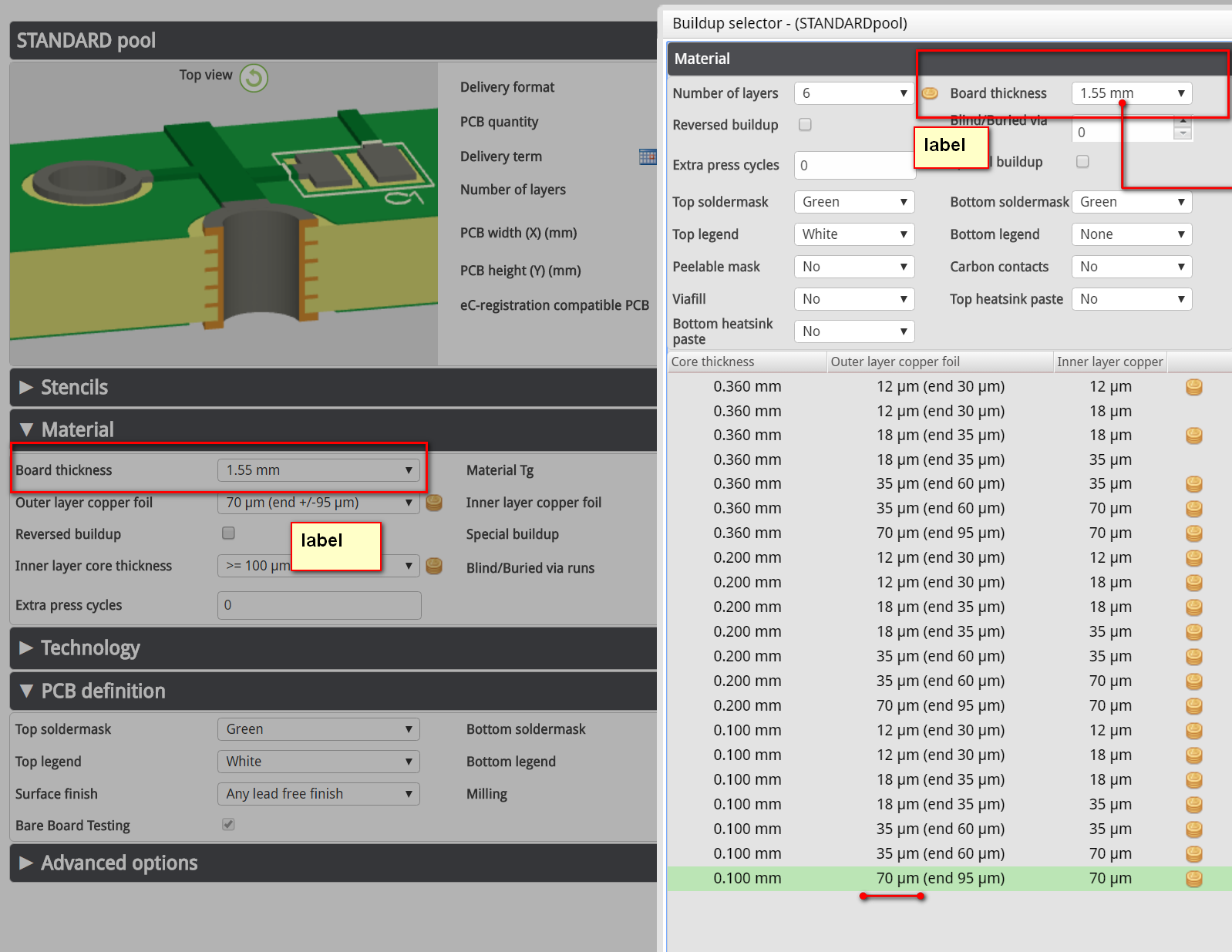Increase Blind/Buried via value with up stepper
This screenshot has width=1232, height=952.
[x=1183, y=120]
